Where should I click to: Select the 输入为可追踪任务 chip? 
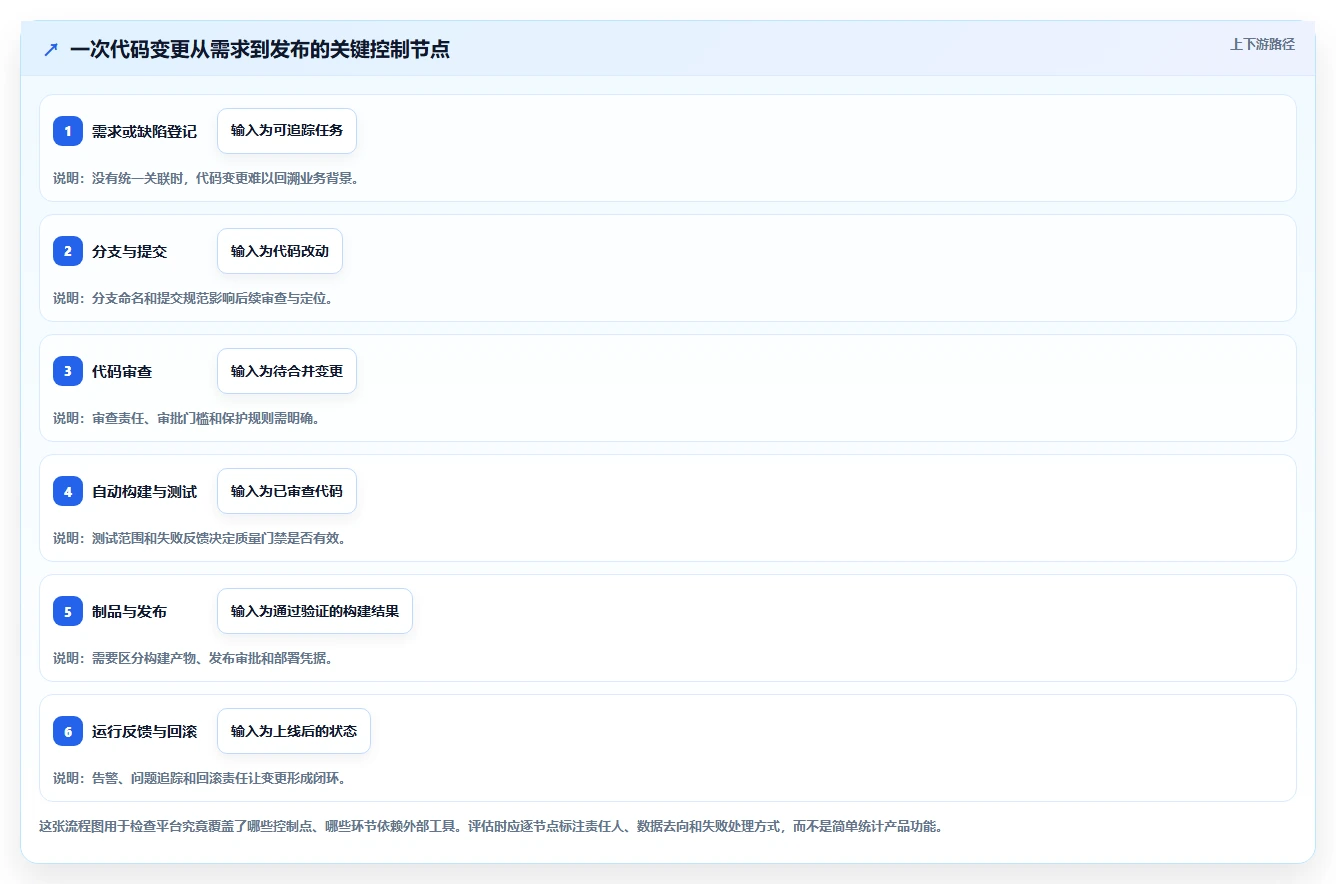(x=287, y=131)
